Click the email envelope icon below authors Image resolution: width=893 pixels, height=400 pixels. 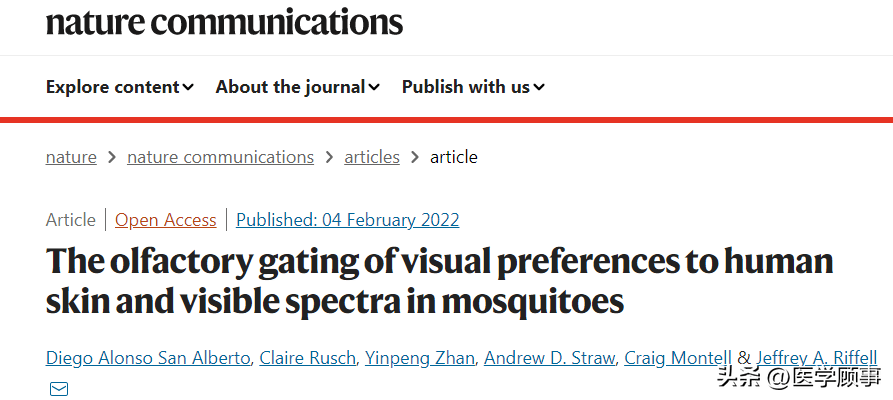point(59,389)
